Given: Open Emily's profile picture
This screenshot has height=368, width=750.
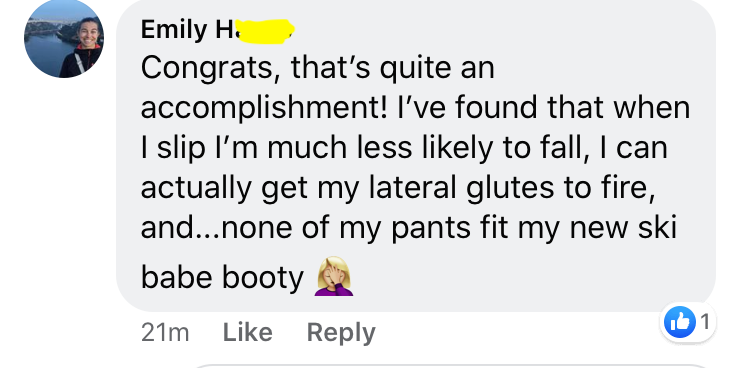Looking at the screenshot, I should coord(64,38).
